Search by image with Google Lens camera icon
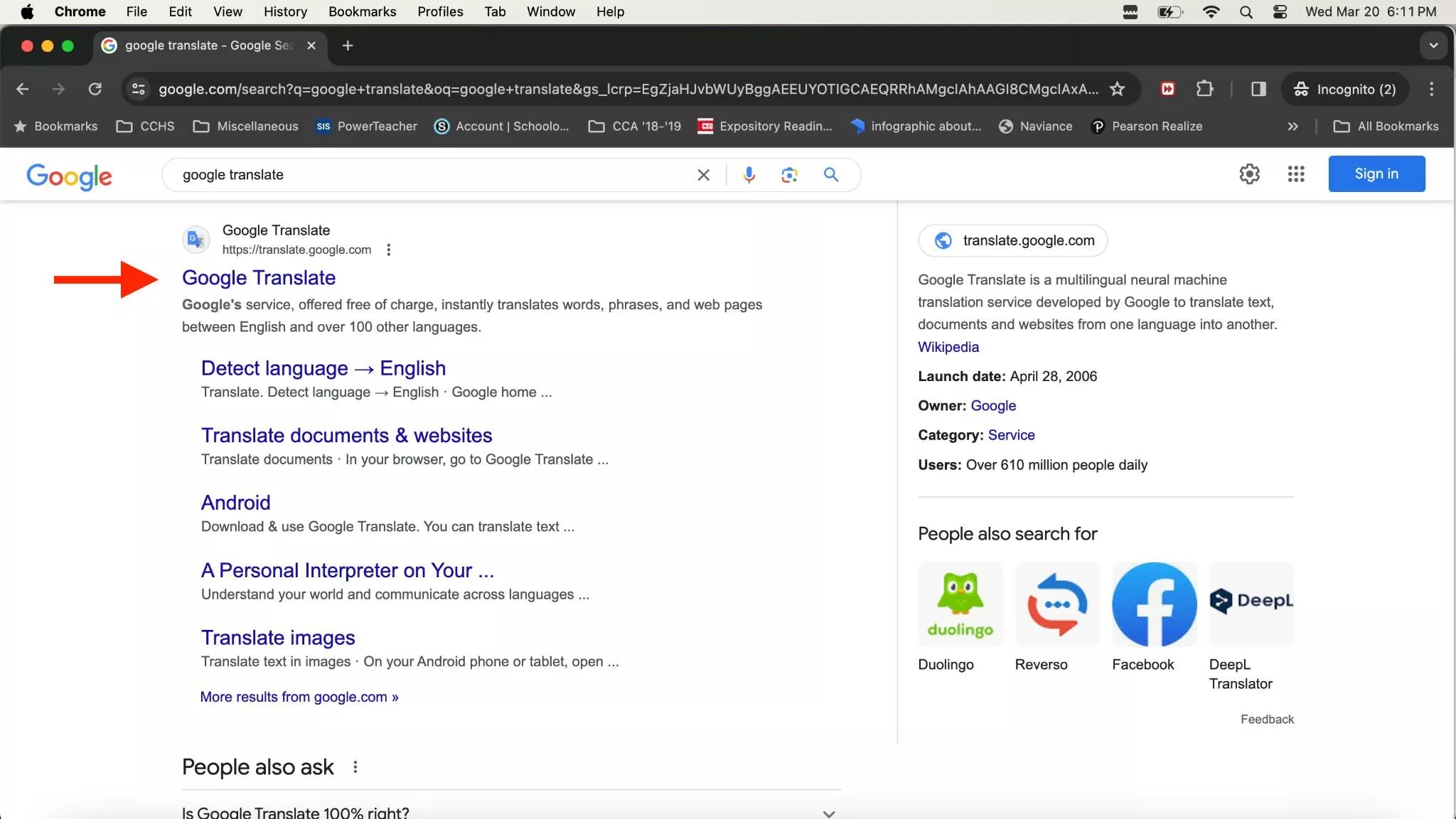Screen dimensions: 1456x819 [x=789, y=174]
